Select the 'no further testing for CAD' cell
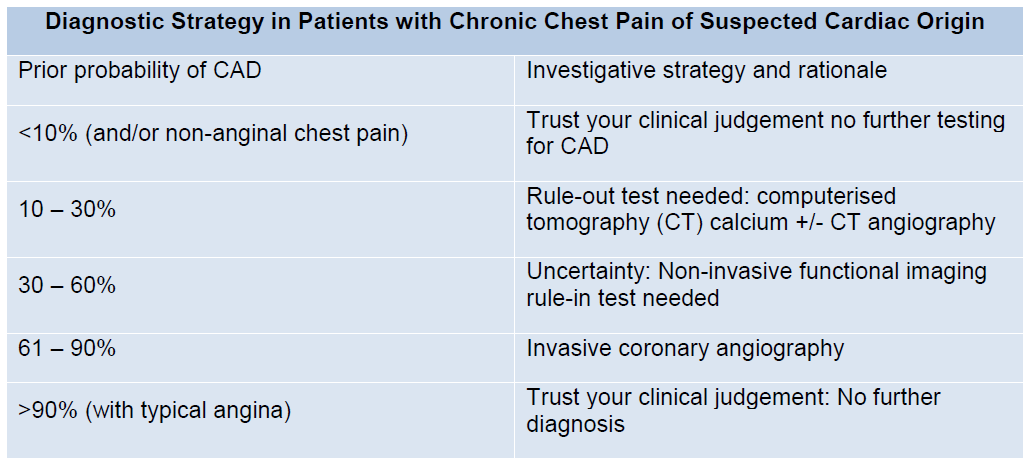Image resolution: width=1031 pixels, height=467 pixels. (x=769, y=143)
